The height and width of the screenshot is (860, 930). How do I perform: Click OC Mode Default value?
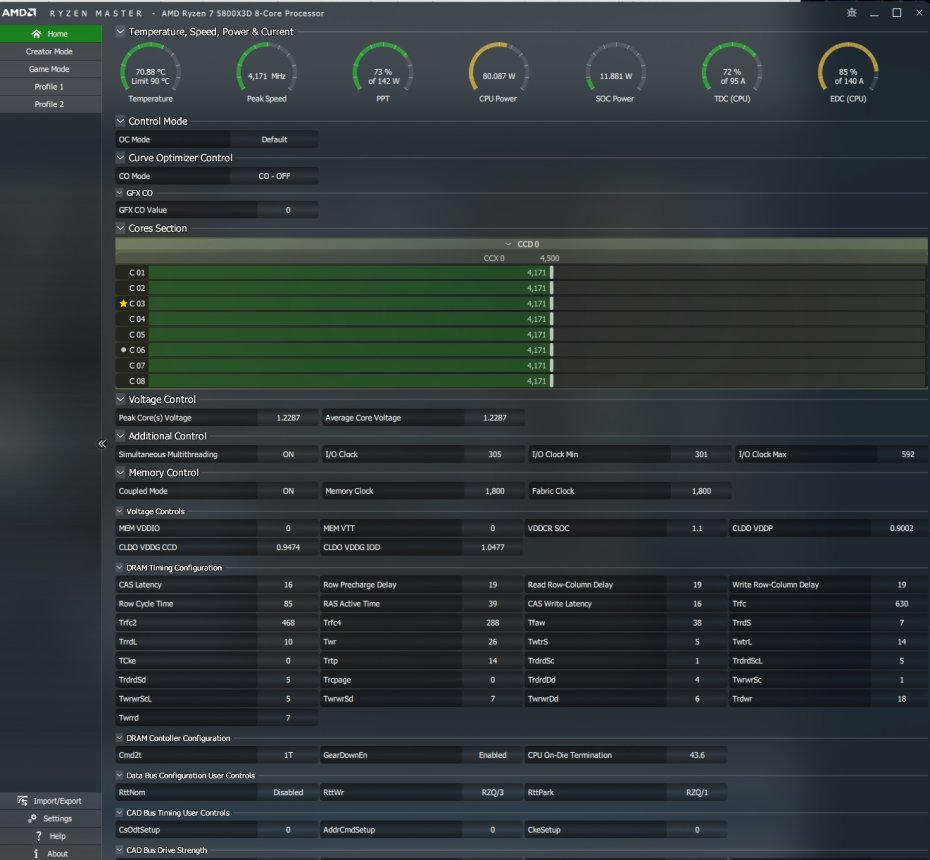(x=274, y=139)
